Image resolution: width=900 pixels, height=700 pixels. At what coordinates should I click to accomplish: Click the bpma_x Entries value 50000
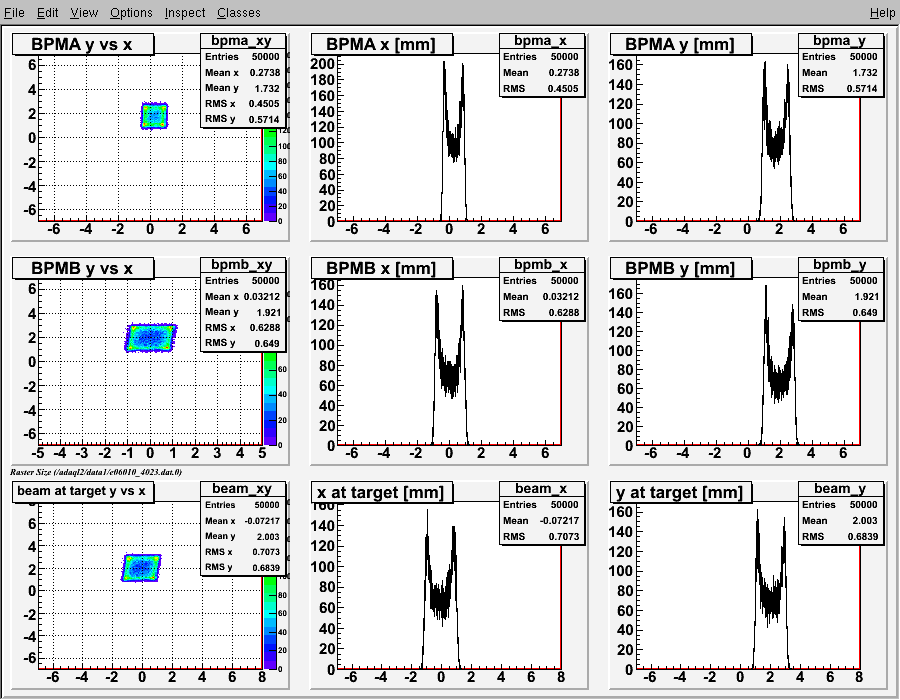coord(564,57)
